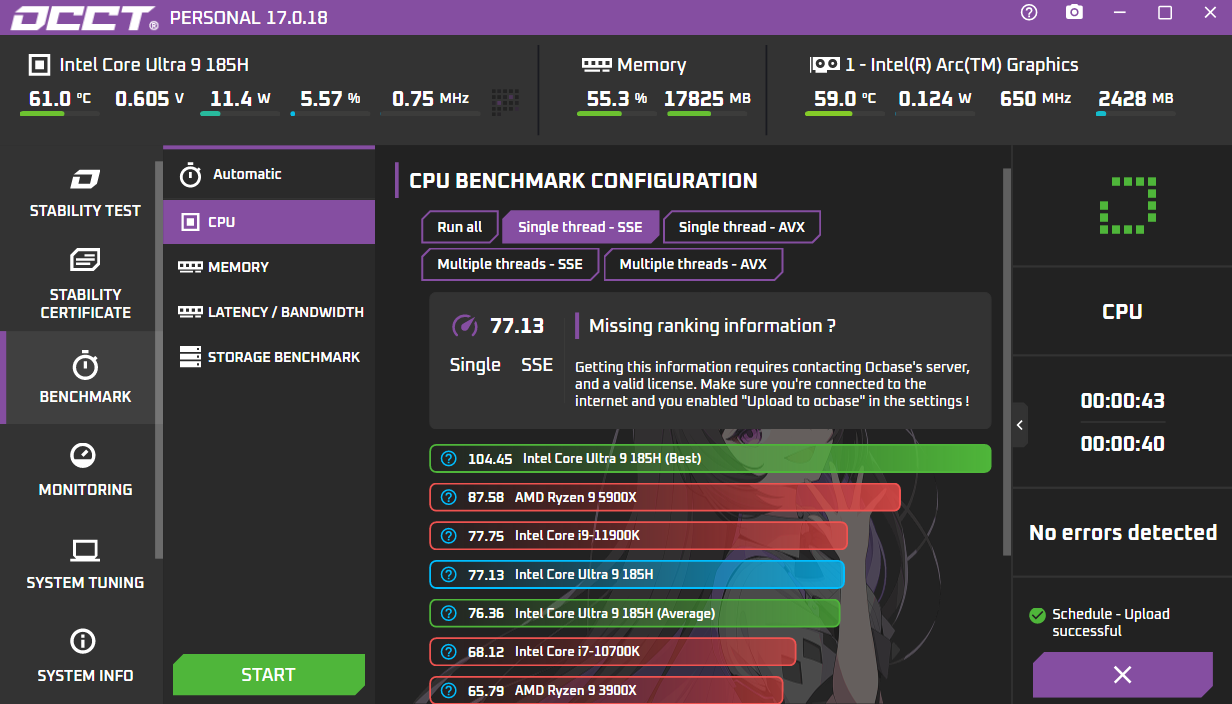Click the Intel Core i9-11900K result bar

(x=638, y=536)
